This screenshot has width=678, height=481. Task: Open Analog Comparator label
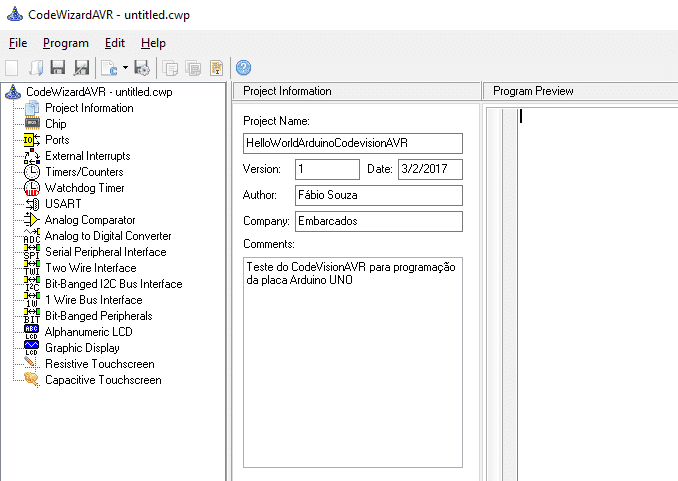(x=90, y=220)
